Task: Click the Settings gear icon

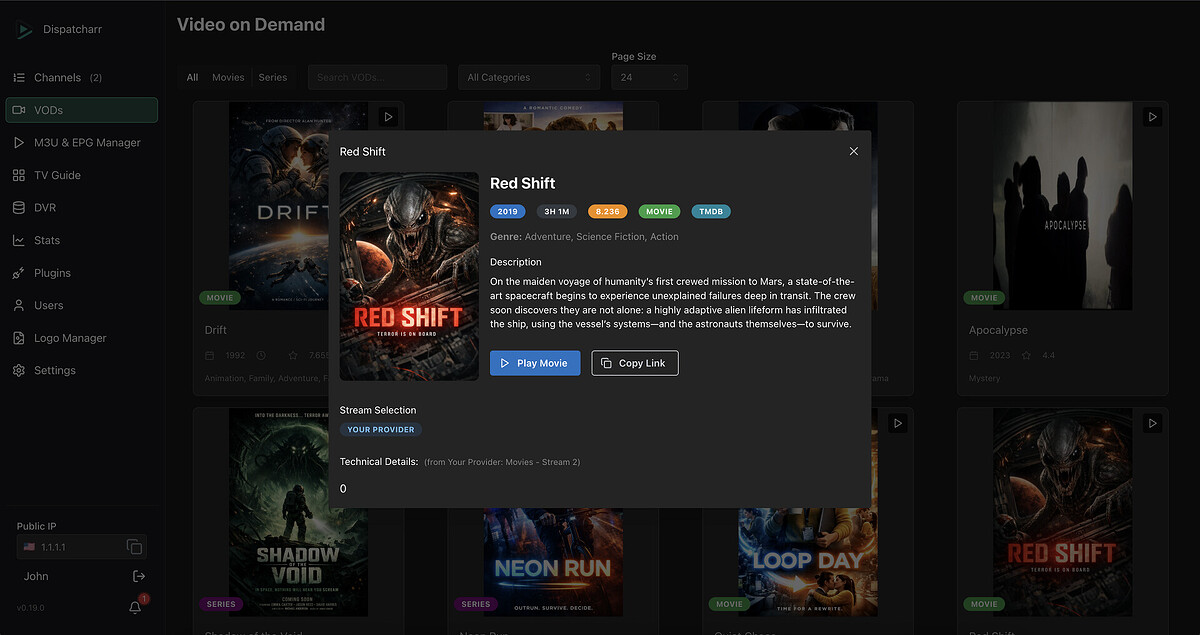Action: point(18,370)
